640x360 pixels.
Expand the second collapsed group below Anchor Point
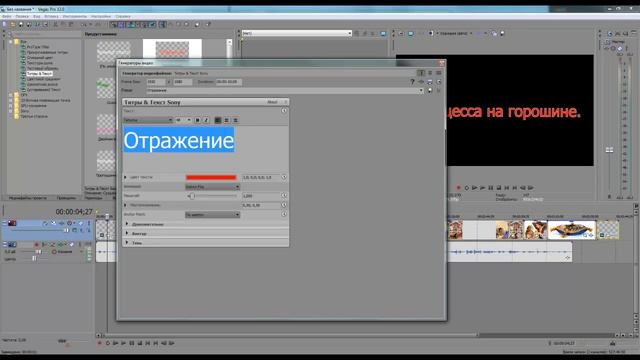pos(127,233)
